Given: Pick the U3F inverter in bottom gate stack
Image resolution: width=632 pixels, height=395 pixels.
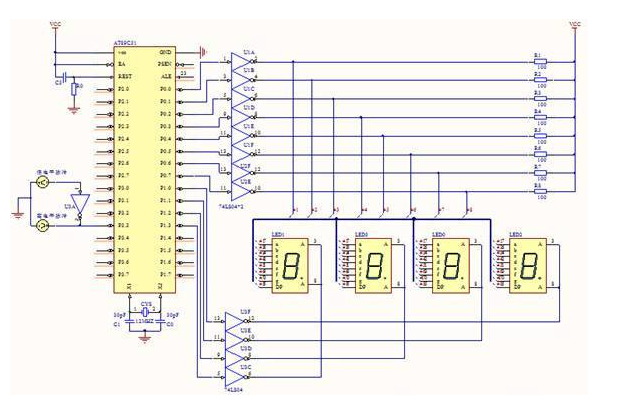Looking at the screenshot, I should click(x=236, y=321).
